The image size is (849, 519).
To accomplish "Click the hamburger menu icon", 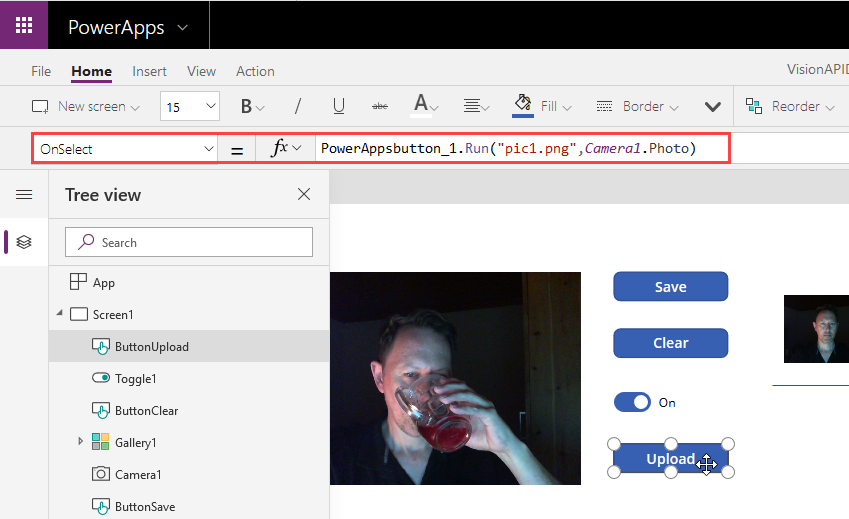I will click(x=24, y=195).
